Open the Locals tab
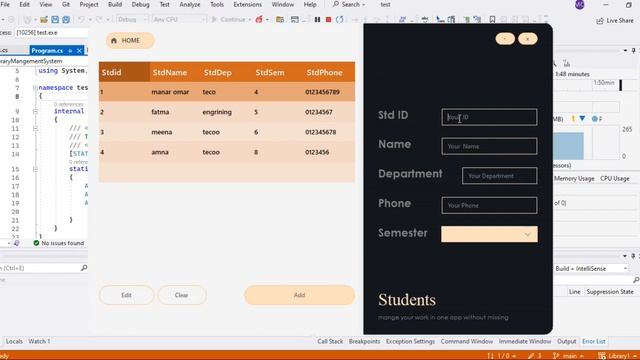This screenshot has height=360, width=640. point(14,341)
